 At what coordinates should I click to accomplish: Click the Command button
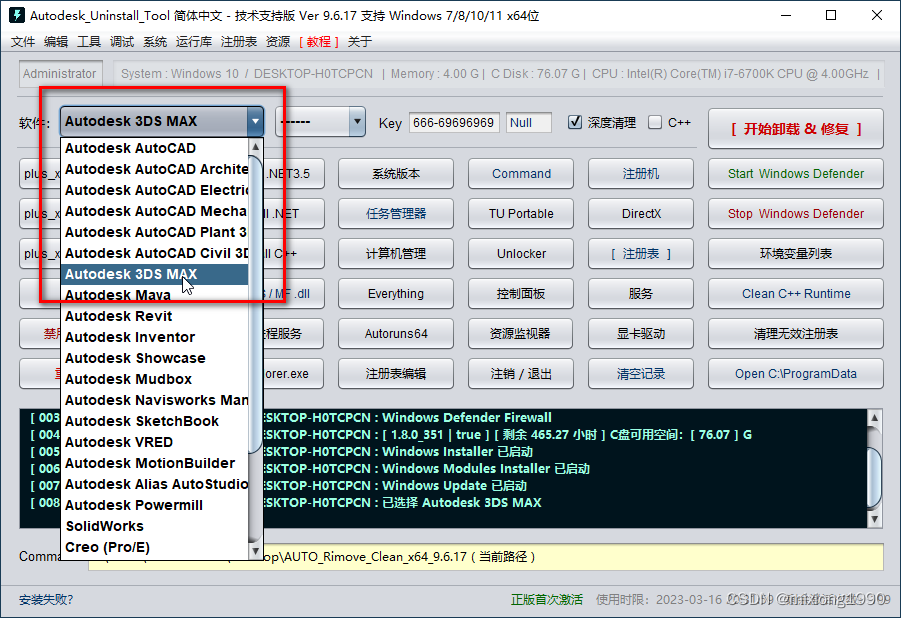coord(521,174)
